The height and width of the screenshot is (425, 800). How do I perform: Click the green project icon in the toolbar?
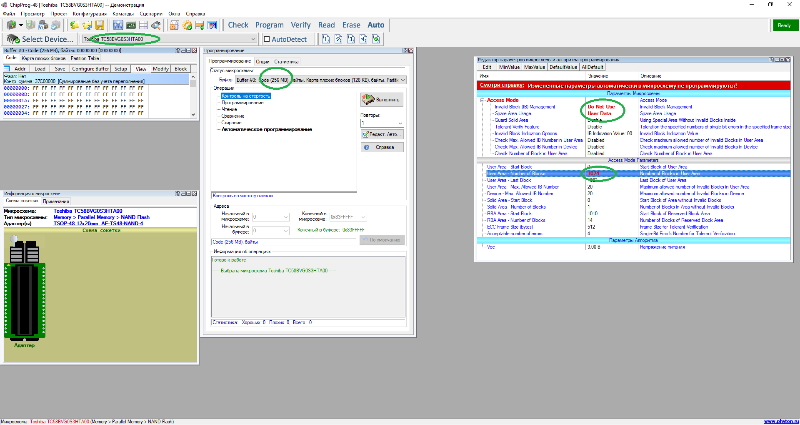click(11, 25)
